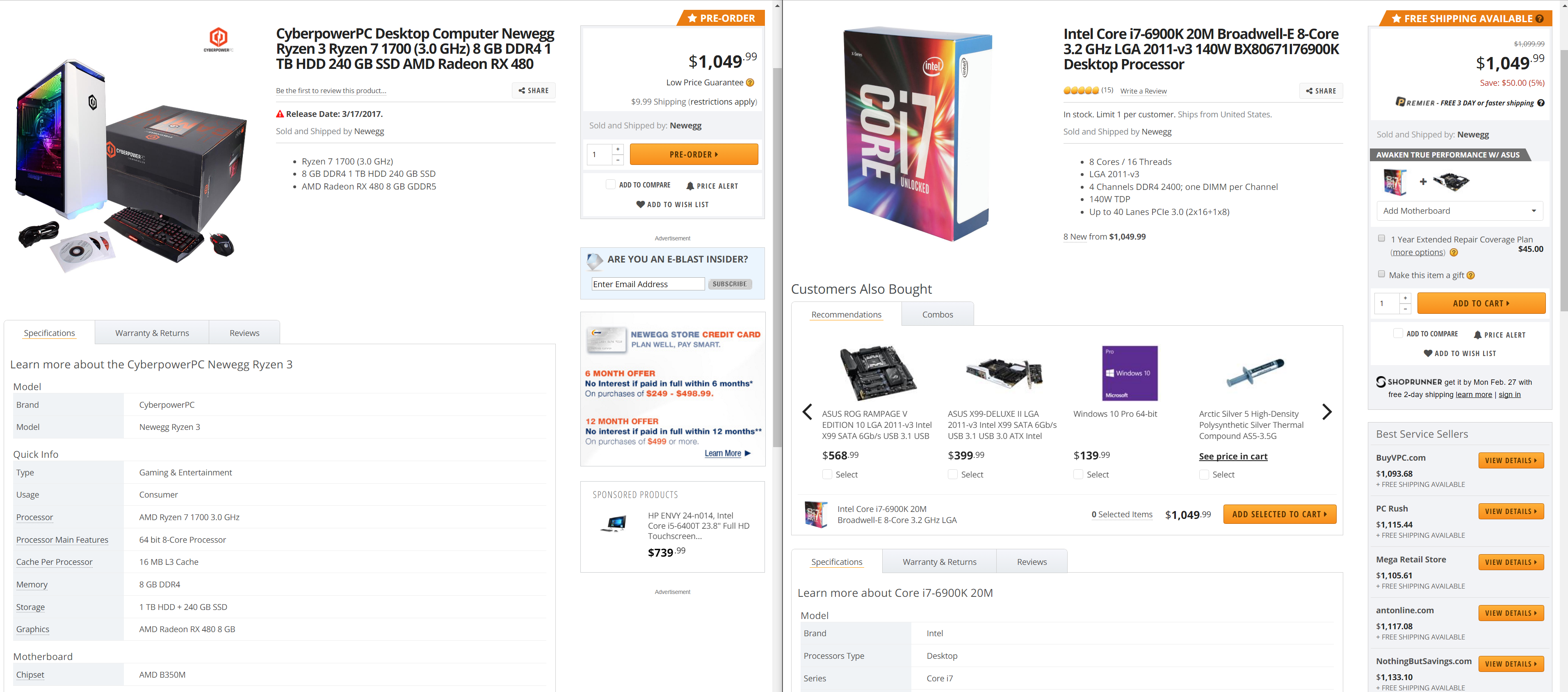
Task: Click the Low Price Guarantee help icon
Action: (750, 83)
